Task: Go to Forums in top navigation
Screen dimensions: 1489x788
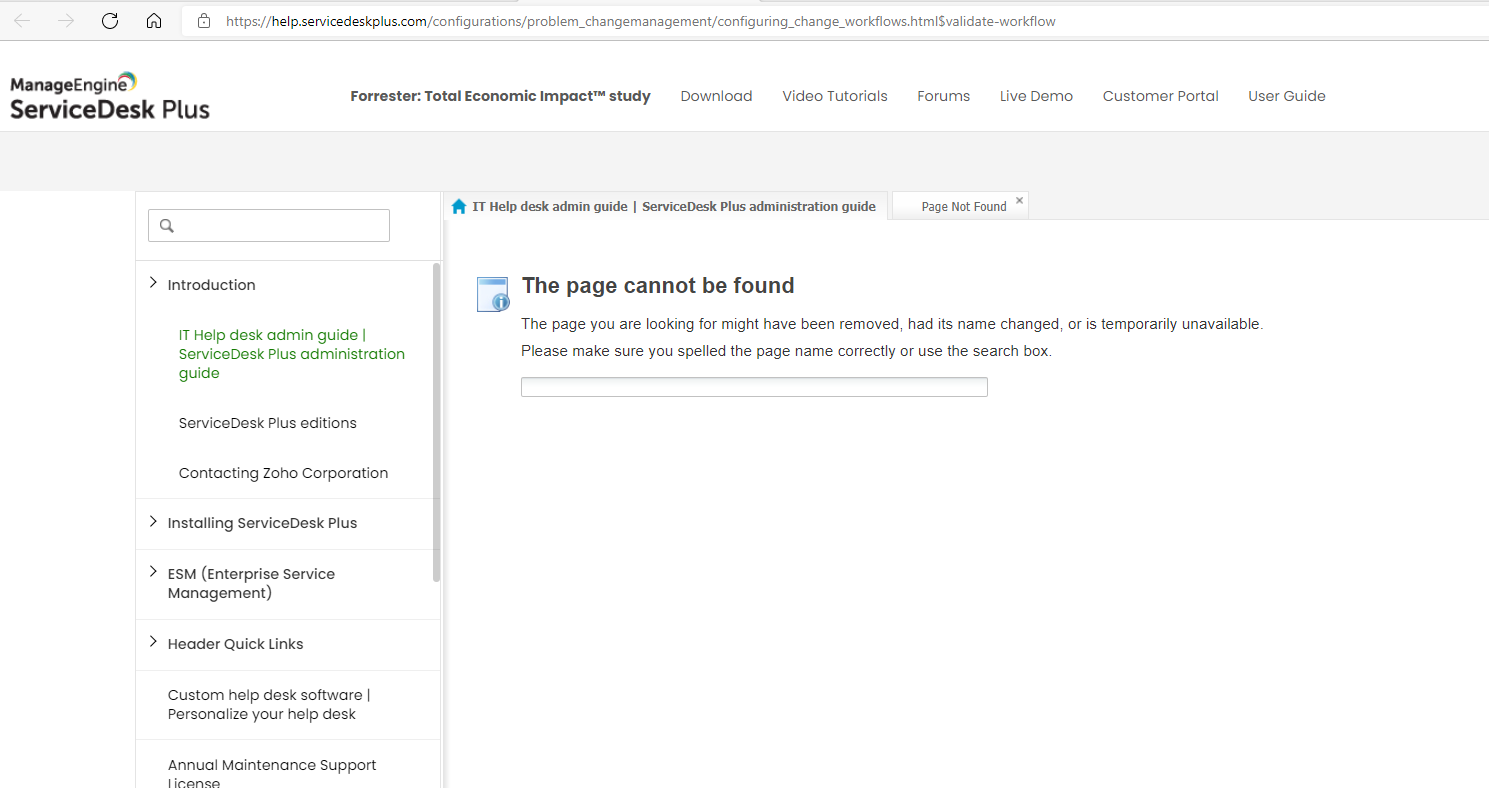Action: pyautogui.click(x=943, y=96)
